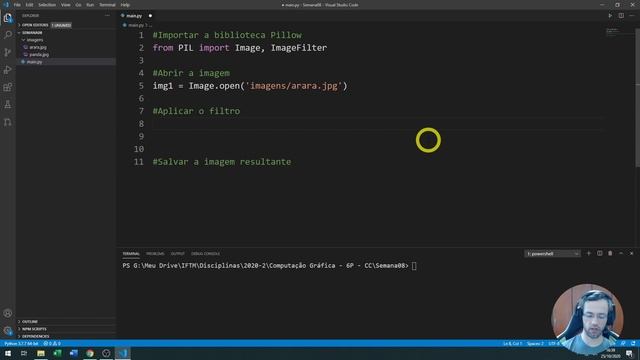Screen dimensions: 640x360
Task: Open the Extensions view
Action: pyautogui.click(x=8, y=87)
